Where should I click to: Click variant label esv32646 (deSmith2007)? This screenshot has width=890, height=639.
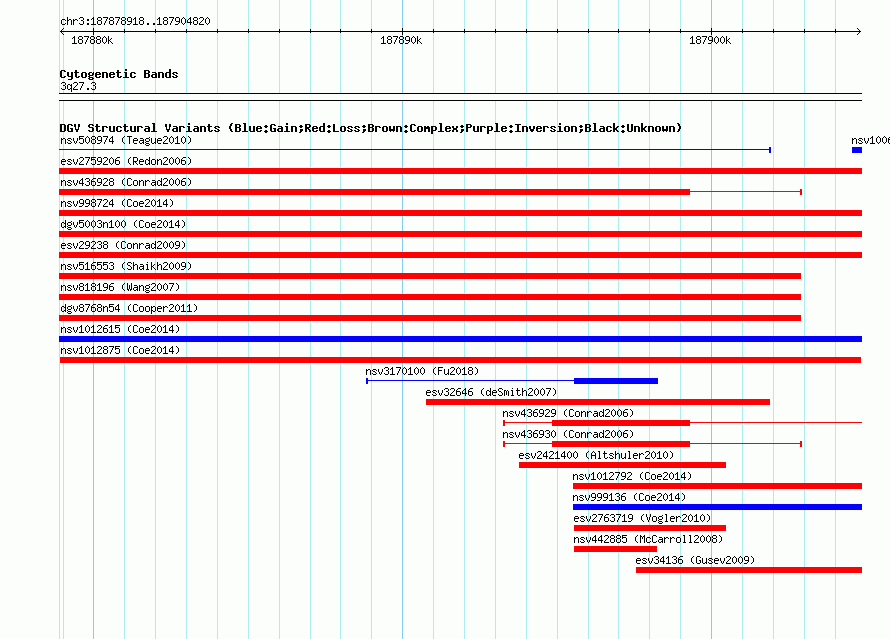point(491,392)
